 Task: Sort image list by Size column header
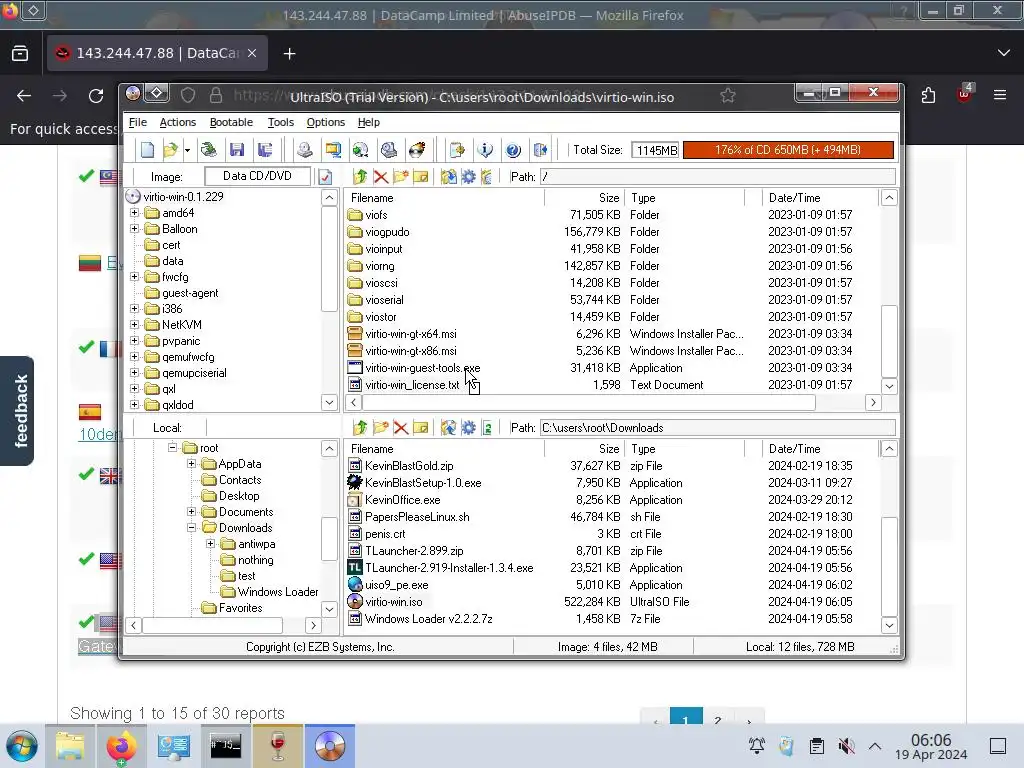point(584,198)
